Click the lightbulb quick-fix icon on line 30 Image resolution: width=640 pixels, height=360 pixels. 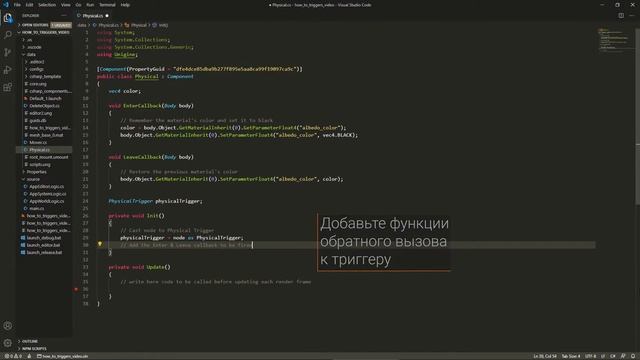(x=100, y=244)
